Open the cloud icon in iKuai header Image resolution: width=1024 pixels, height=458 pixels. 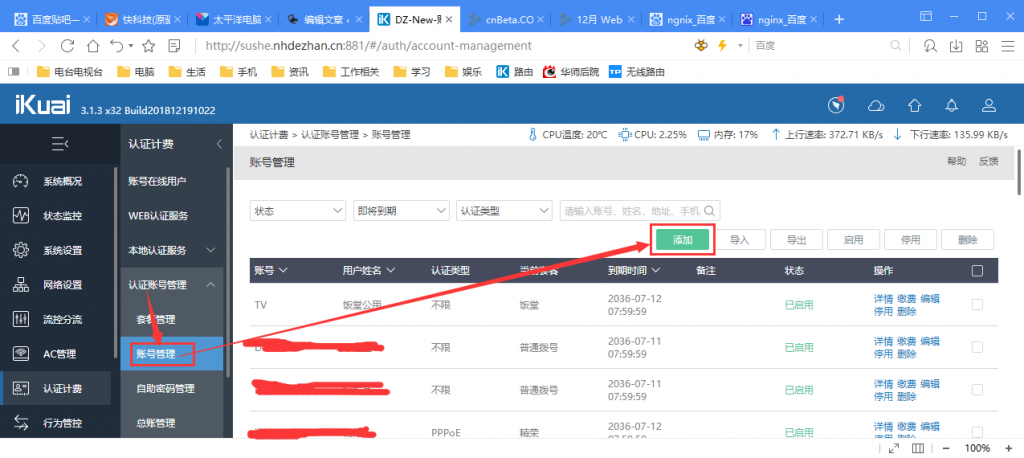pyautogui.click(x=876, y=106)
